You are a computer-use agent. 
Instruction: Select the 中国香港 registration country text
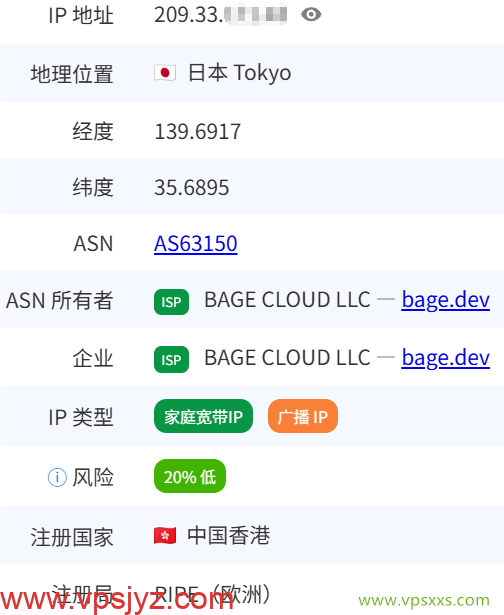[229, 536]
